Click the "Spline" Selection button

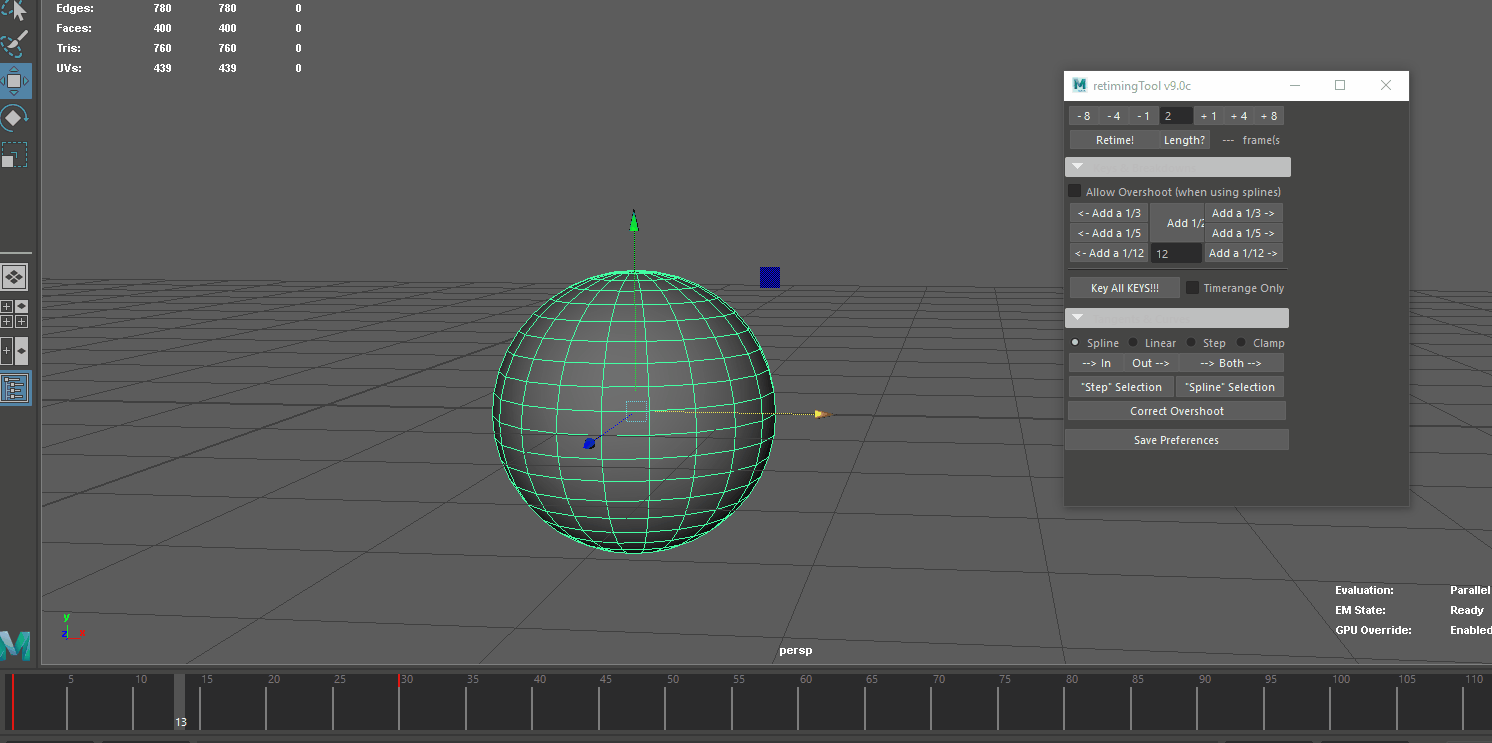pos(1230,387)
